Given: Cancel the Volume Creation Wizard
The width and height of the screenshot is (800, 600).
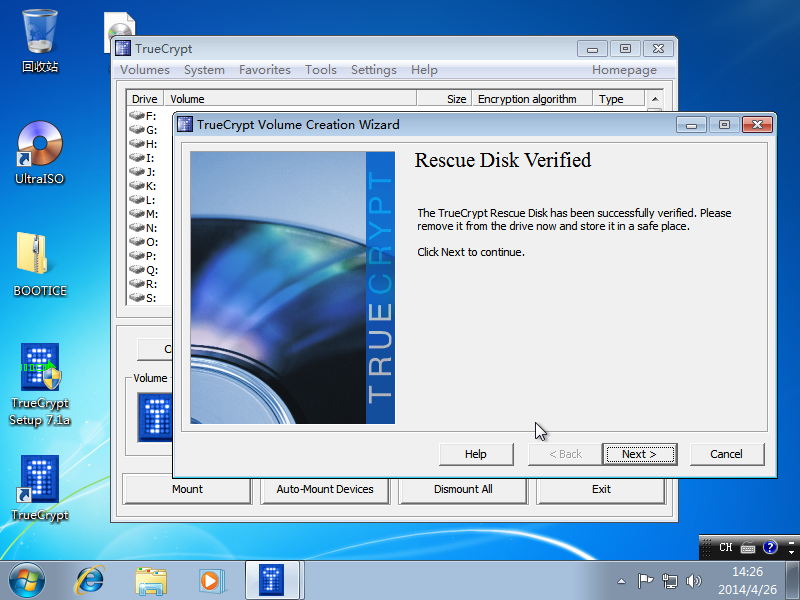Looking at the screenshot, I should 727,454.
